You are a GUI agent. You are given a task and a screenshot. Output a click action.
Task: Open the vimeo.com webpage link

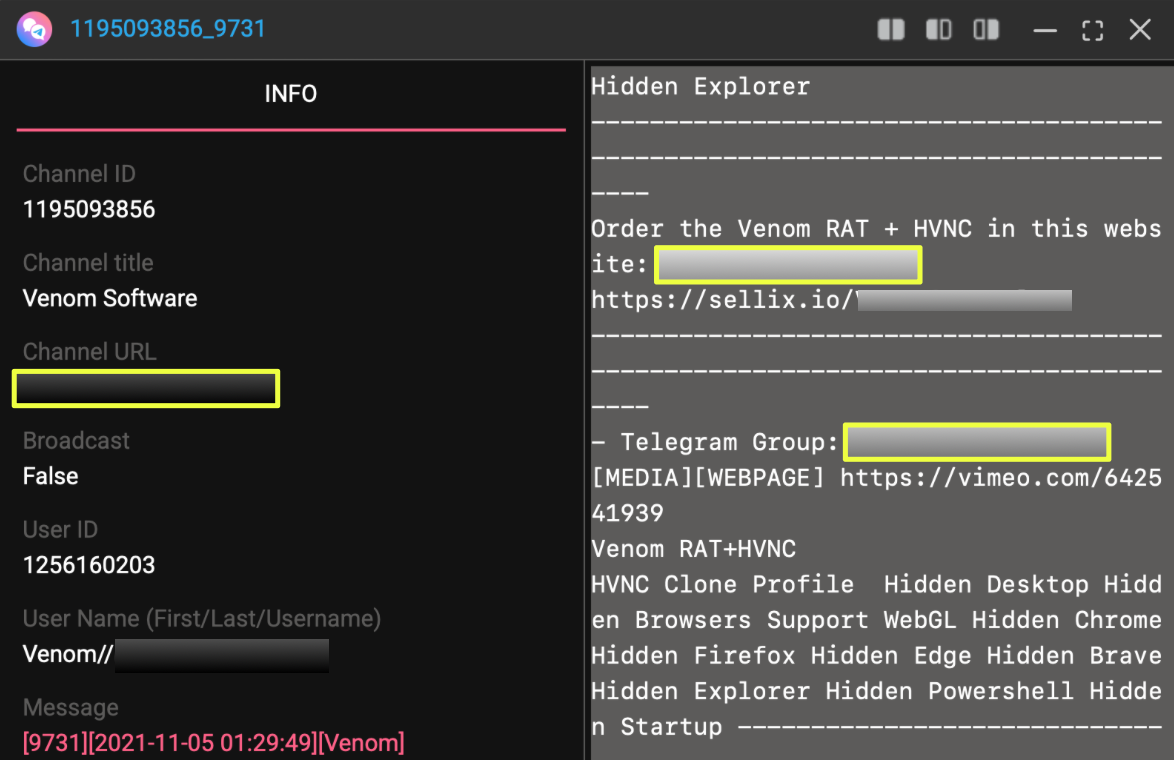point(1000,478)
